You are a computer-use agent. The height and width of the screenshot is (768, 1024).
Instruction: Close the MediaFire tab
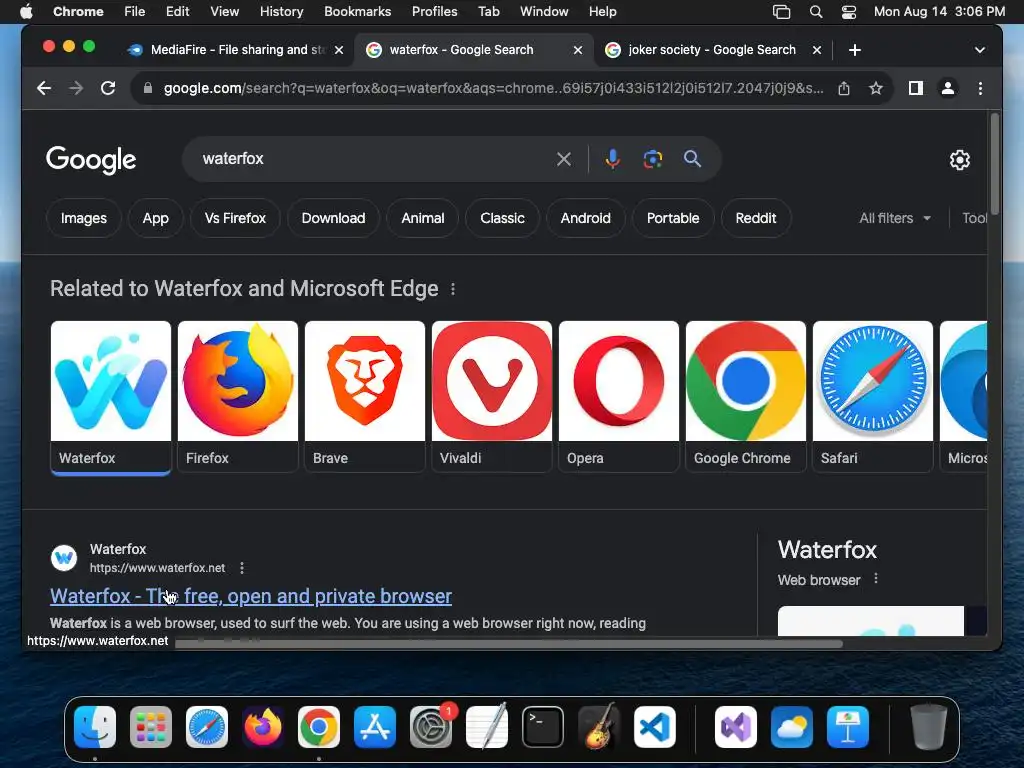tap(339, 50)
